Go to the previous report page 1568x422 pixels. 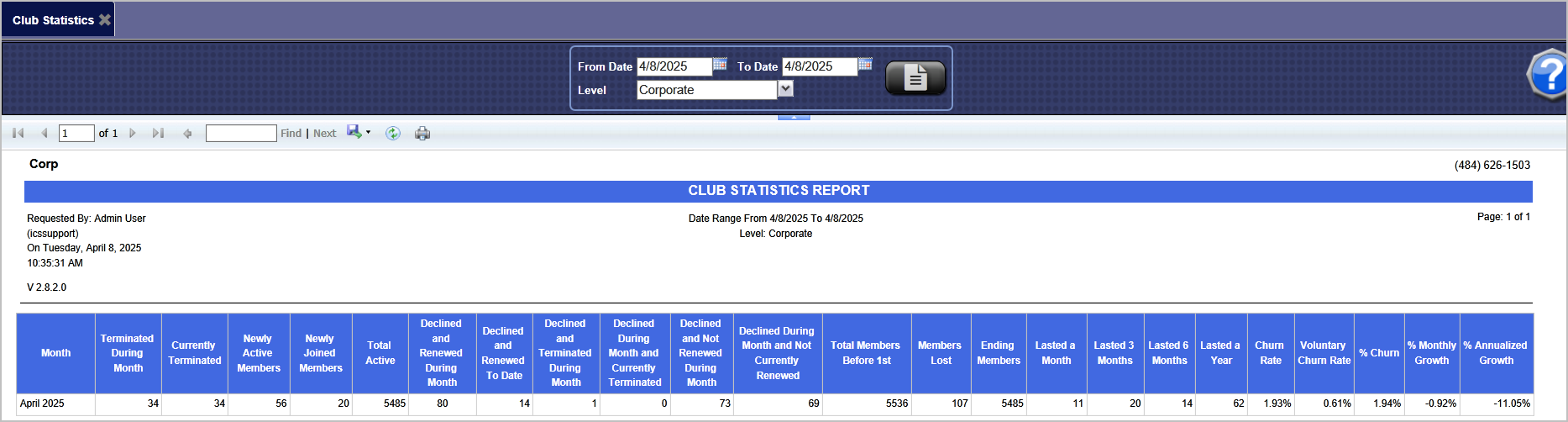coord(44,133)
